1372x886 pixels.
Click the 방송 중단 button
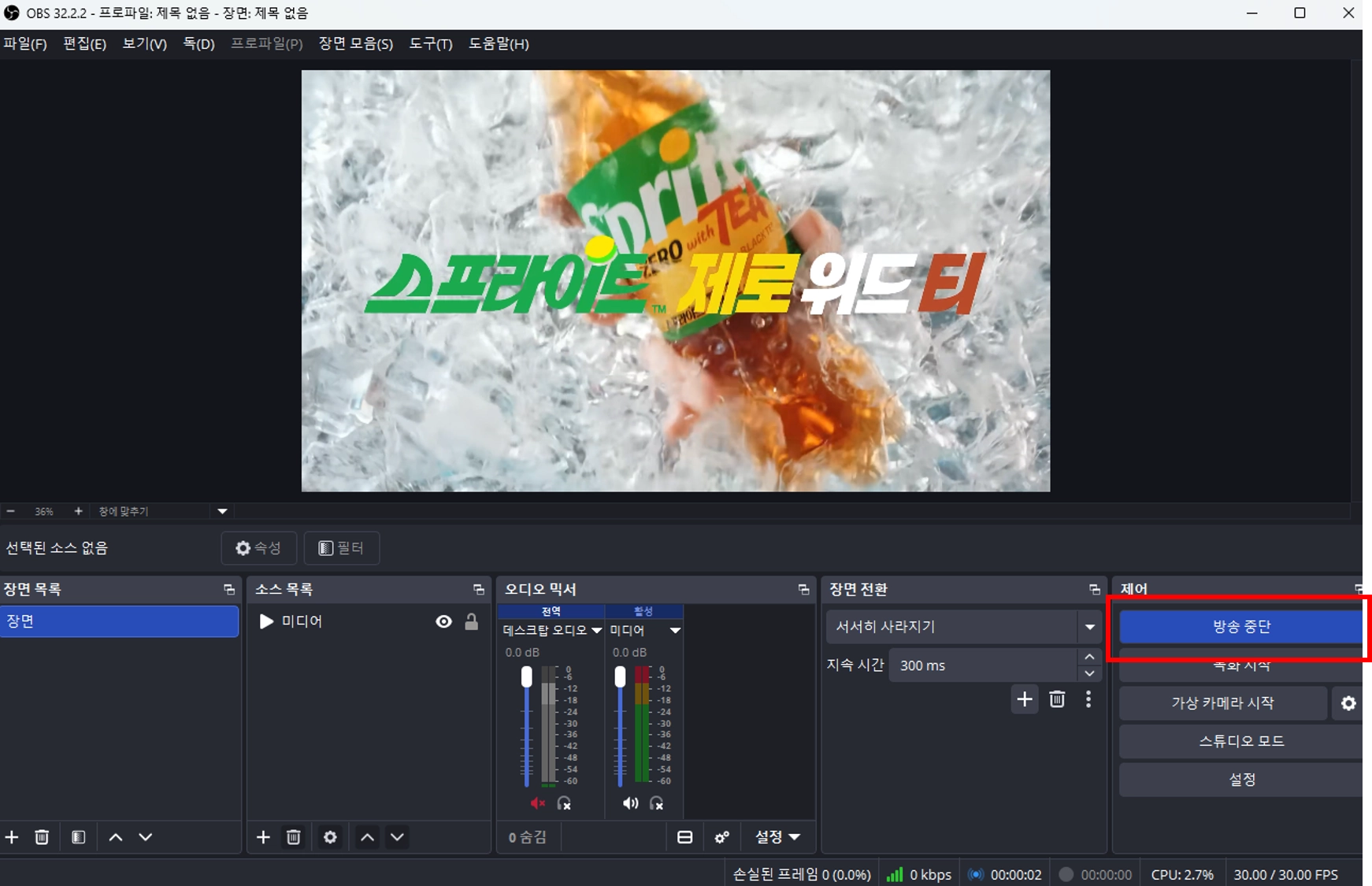(x=1241, y=627)
